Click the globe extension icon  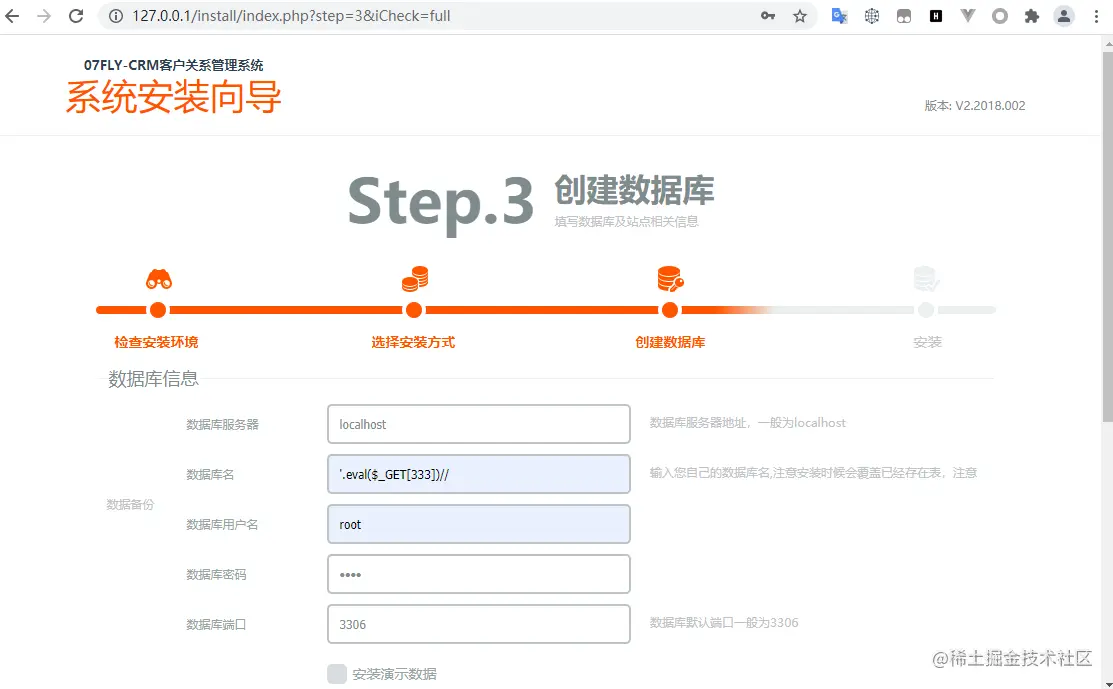pos(872,16)
